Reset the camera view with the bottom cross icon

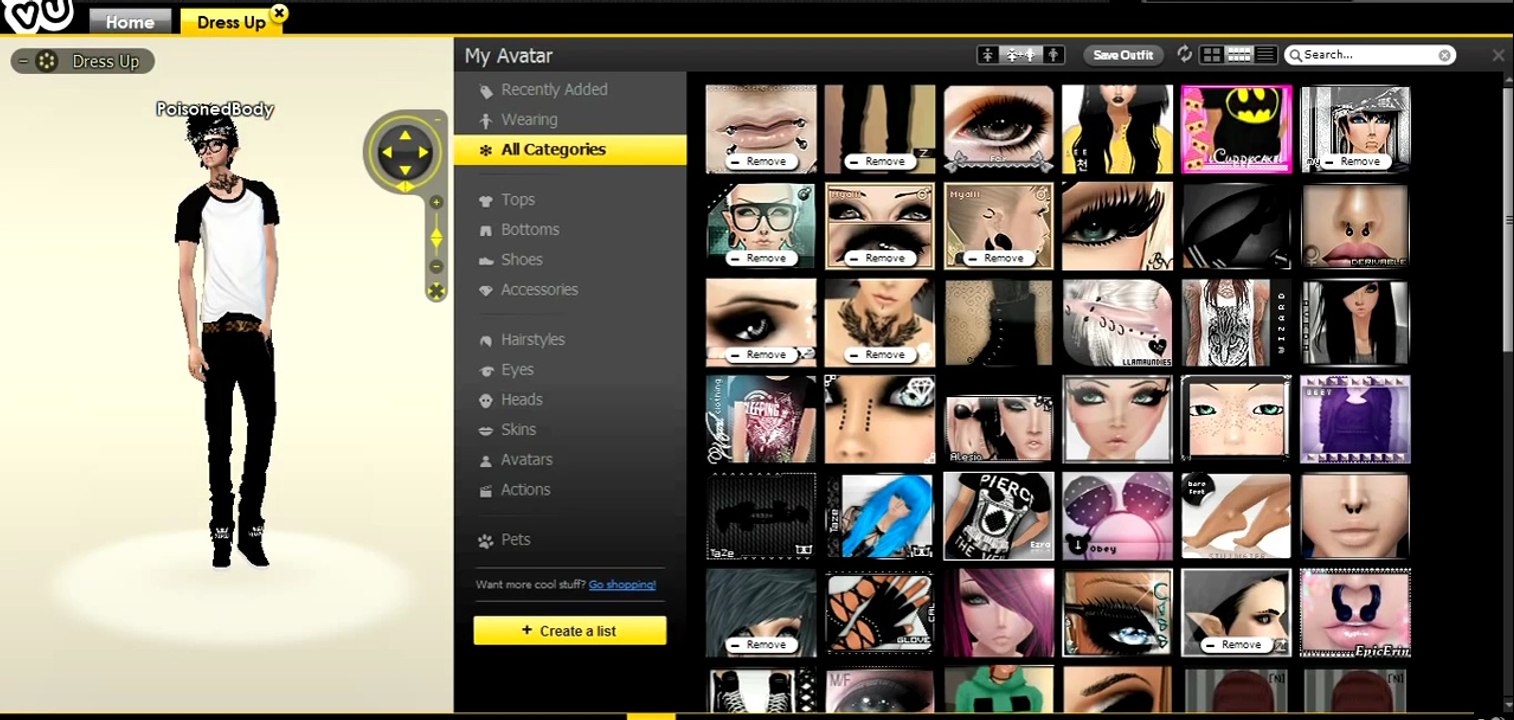[436, 291]
